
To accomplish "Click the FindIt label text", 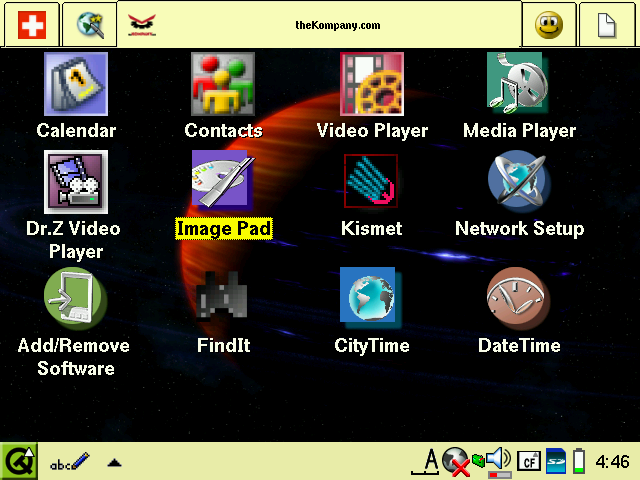I will (x=223, y=345).
